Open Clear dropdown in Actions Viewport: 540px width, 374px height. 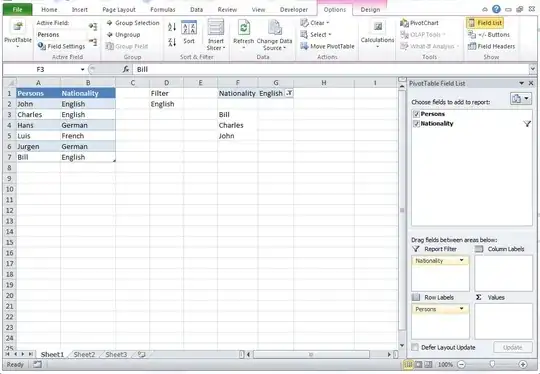(314, 23)
